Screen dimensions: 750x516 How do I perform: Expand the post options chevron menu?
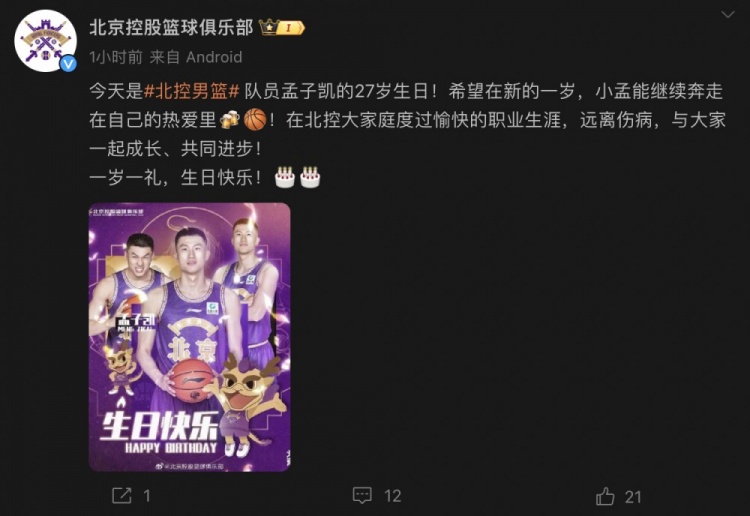(728, 15)
